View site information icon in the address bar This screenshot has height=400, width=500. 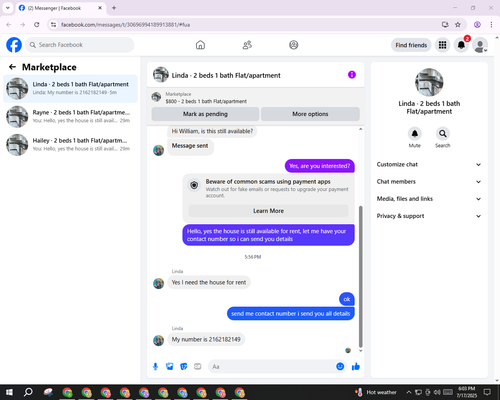(53, 25)
